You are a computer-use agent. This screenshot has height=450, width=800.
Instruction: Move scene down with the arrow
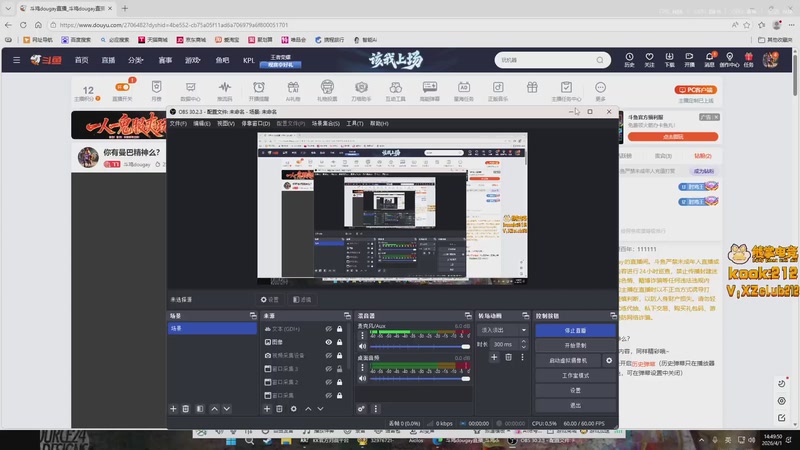227,409
